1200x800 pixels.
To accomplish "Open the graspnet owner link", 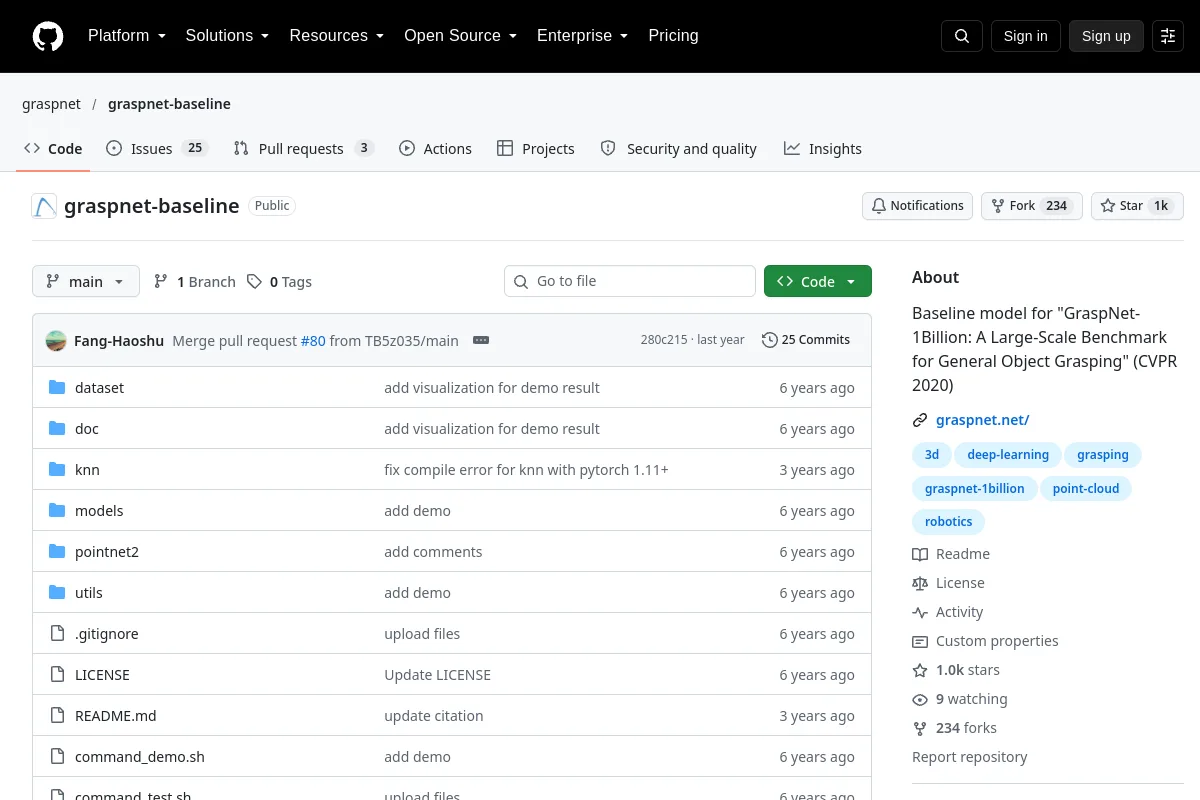I will click(51, 104).
